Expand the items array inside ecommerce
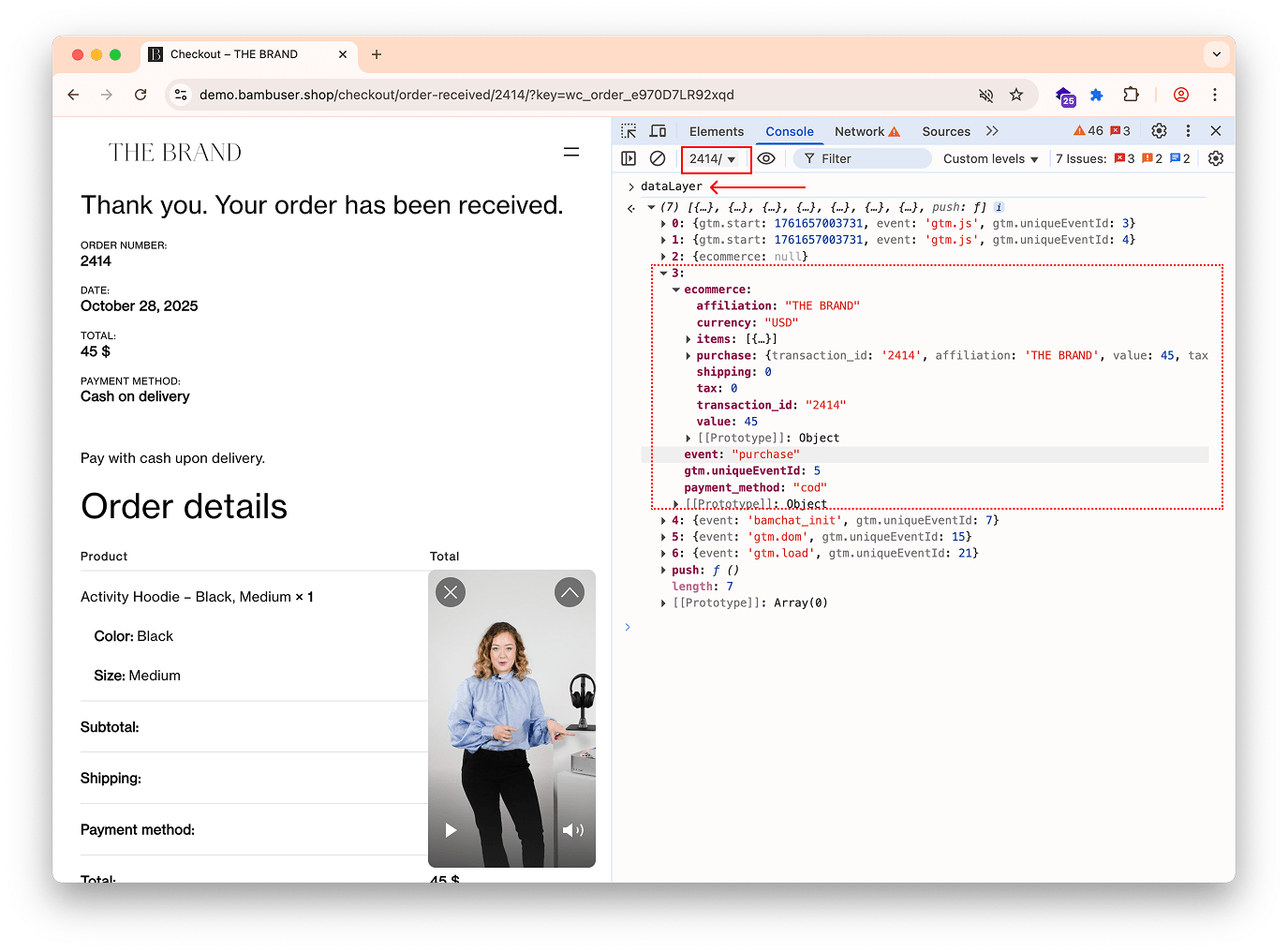1288x952 pixels. [688, 338]
